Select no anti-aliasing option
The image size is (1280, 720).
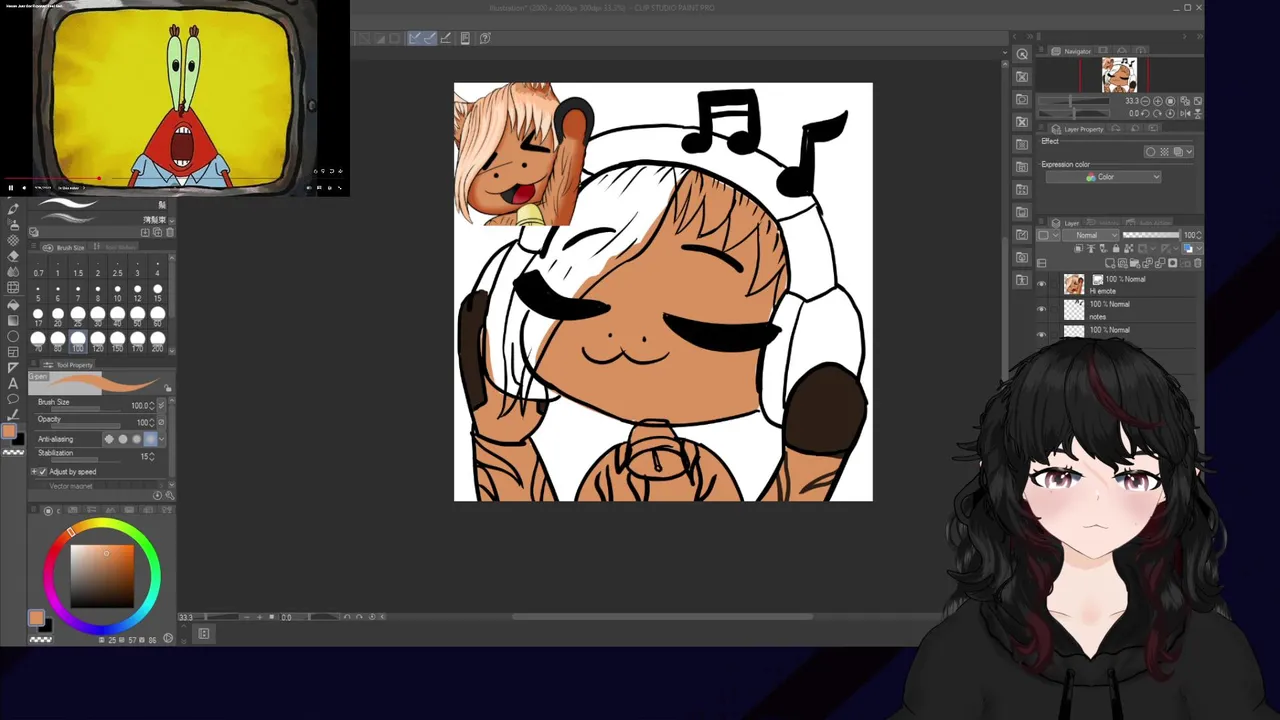click(x=109, y=439)
